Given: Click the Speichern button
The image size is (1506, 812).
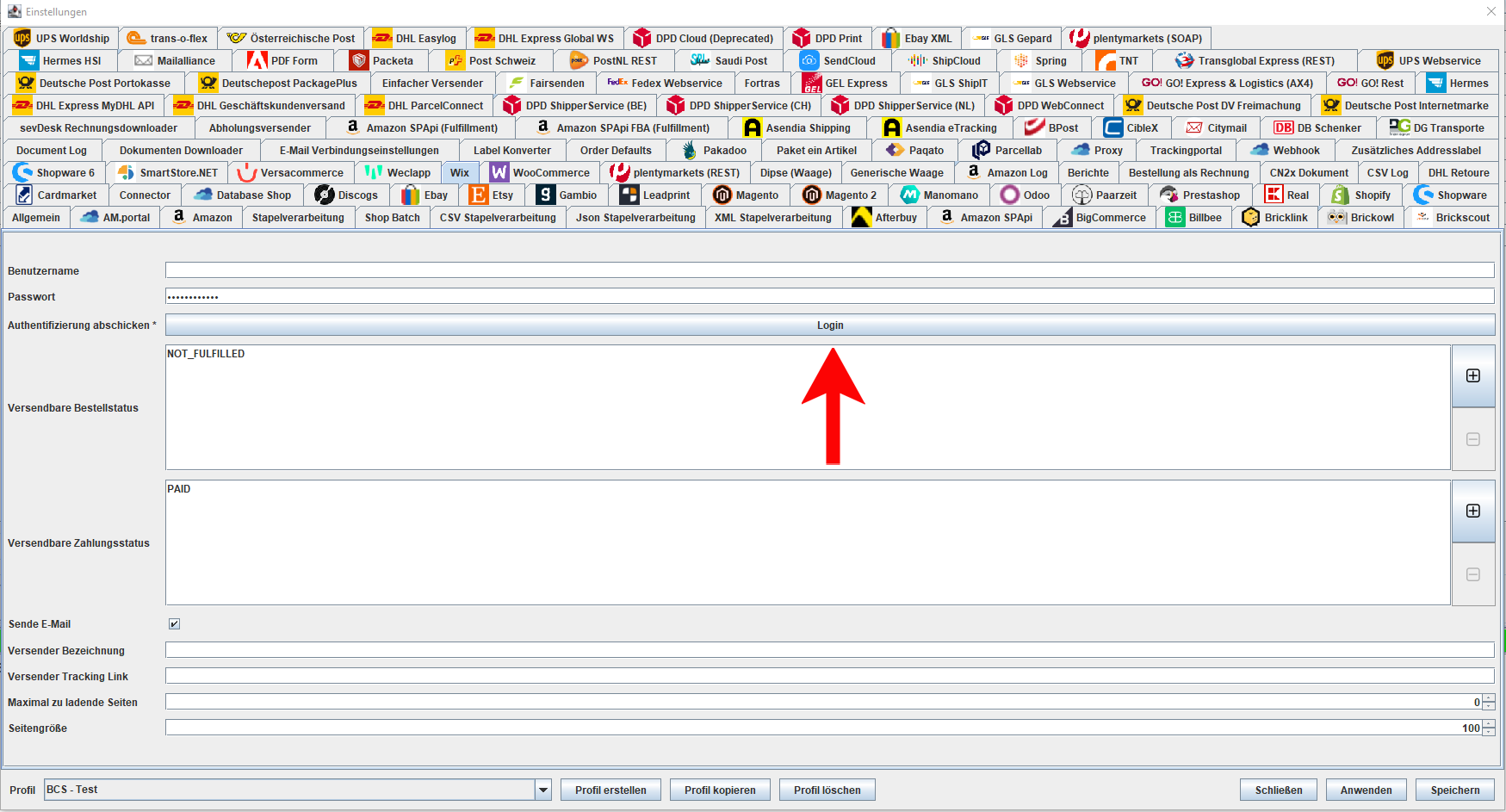Looking at the screenshot, I should coord(1455,790).
